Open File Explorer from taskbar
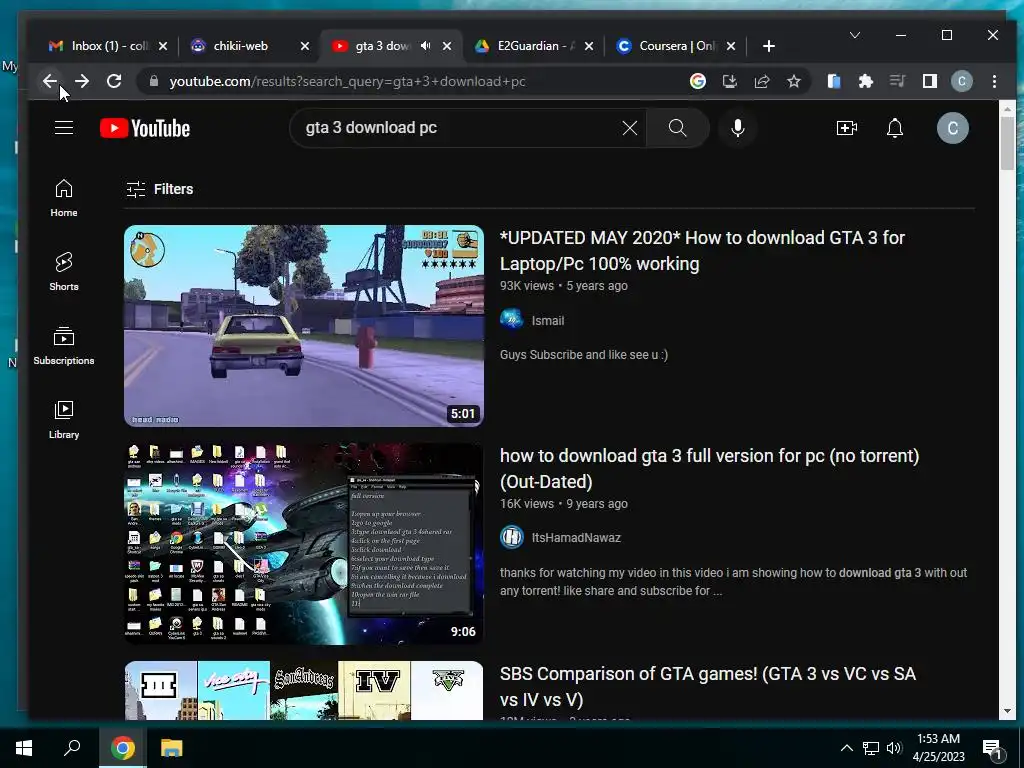Viewport: 1024px width, 768px height. 171,748
